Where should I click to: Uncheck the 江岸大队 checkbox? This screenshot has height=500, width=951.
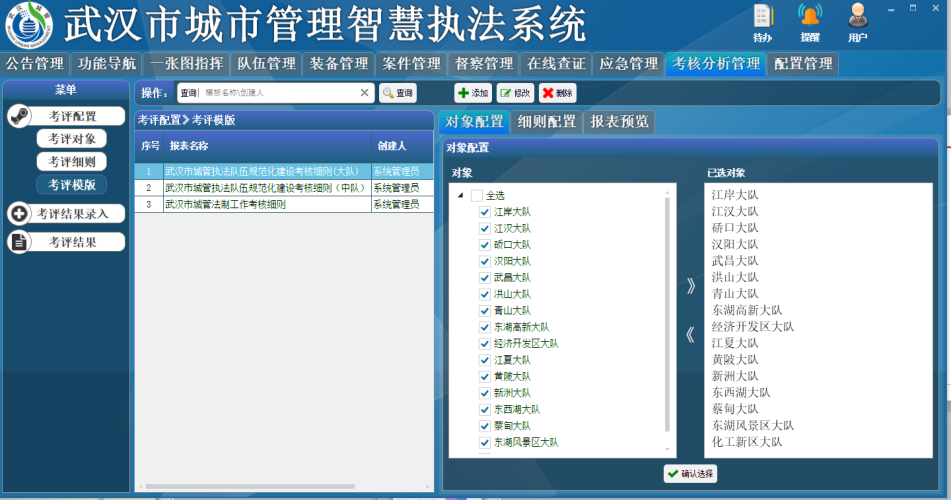click(x=485, y=212)
